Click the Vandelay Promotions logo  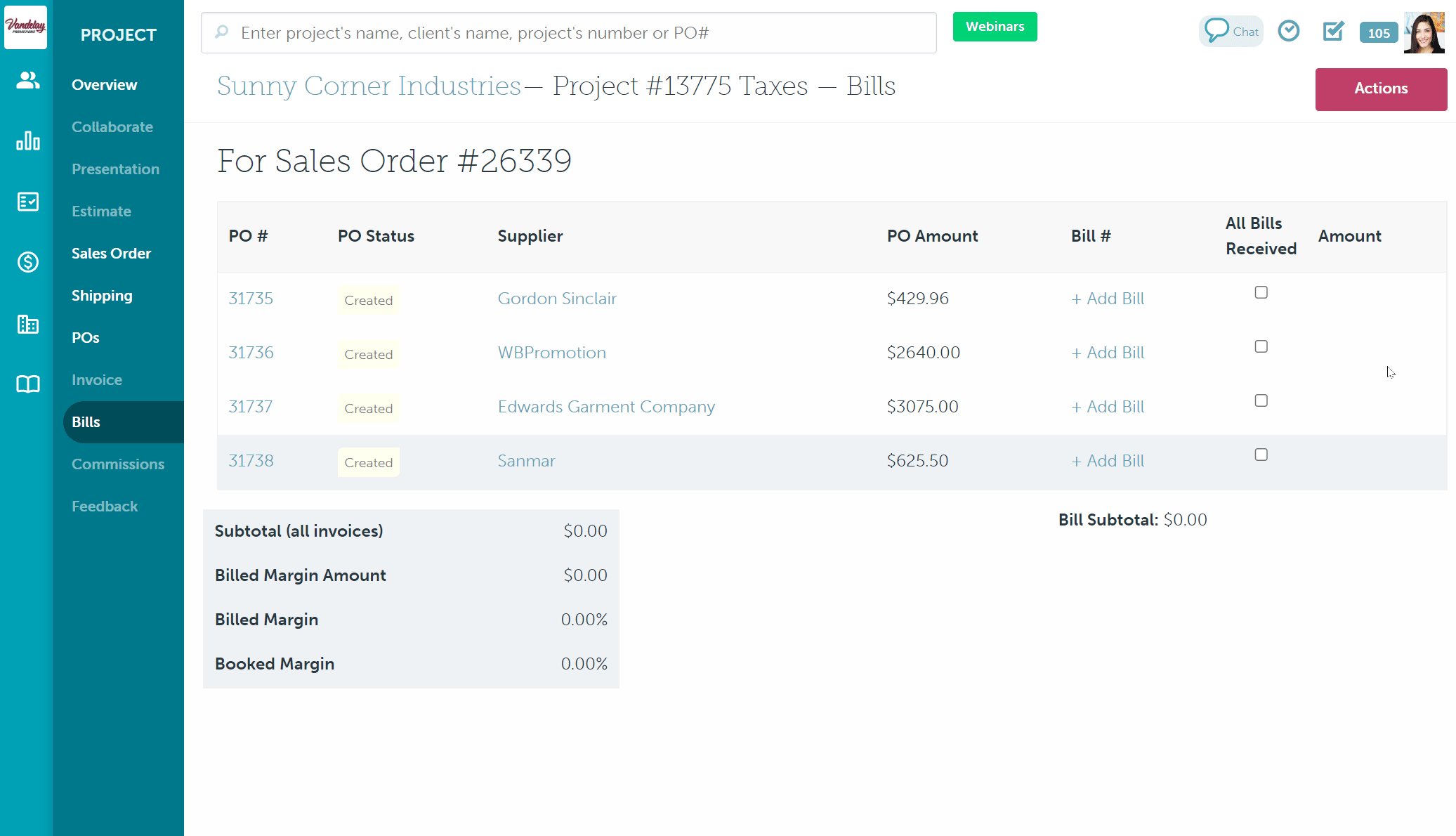[25, 27]
